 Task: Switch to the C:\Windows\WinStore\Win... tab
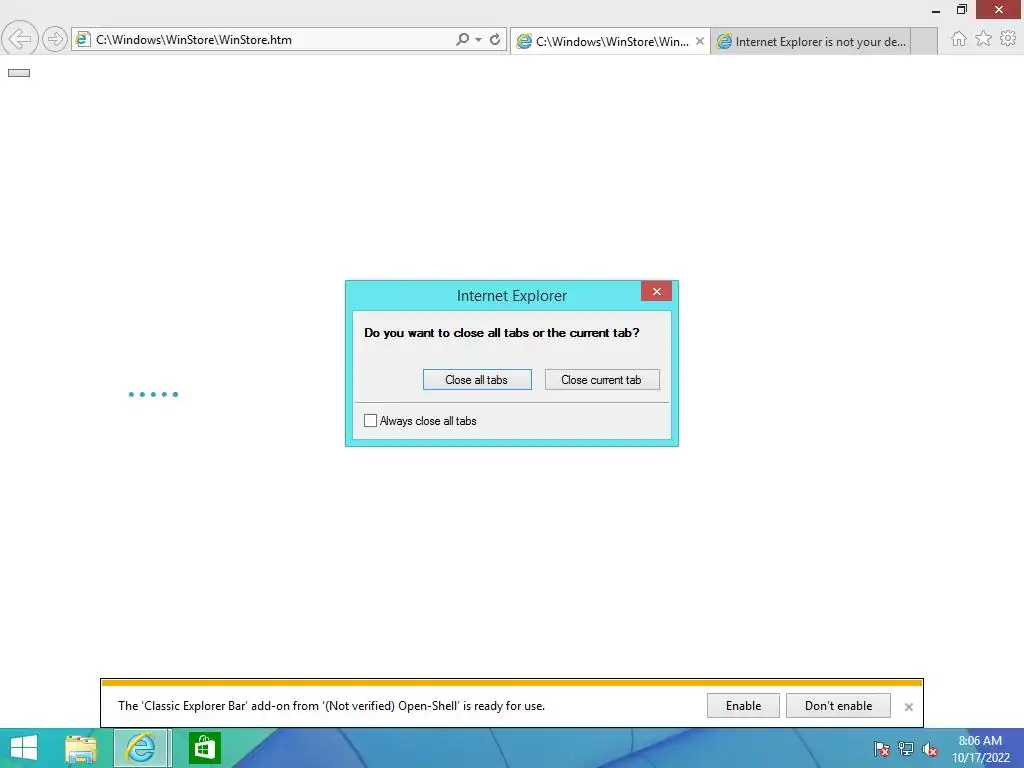pos(610,41)
